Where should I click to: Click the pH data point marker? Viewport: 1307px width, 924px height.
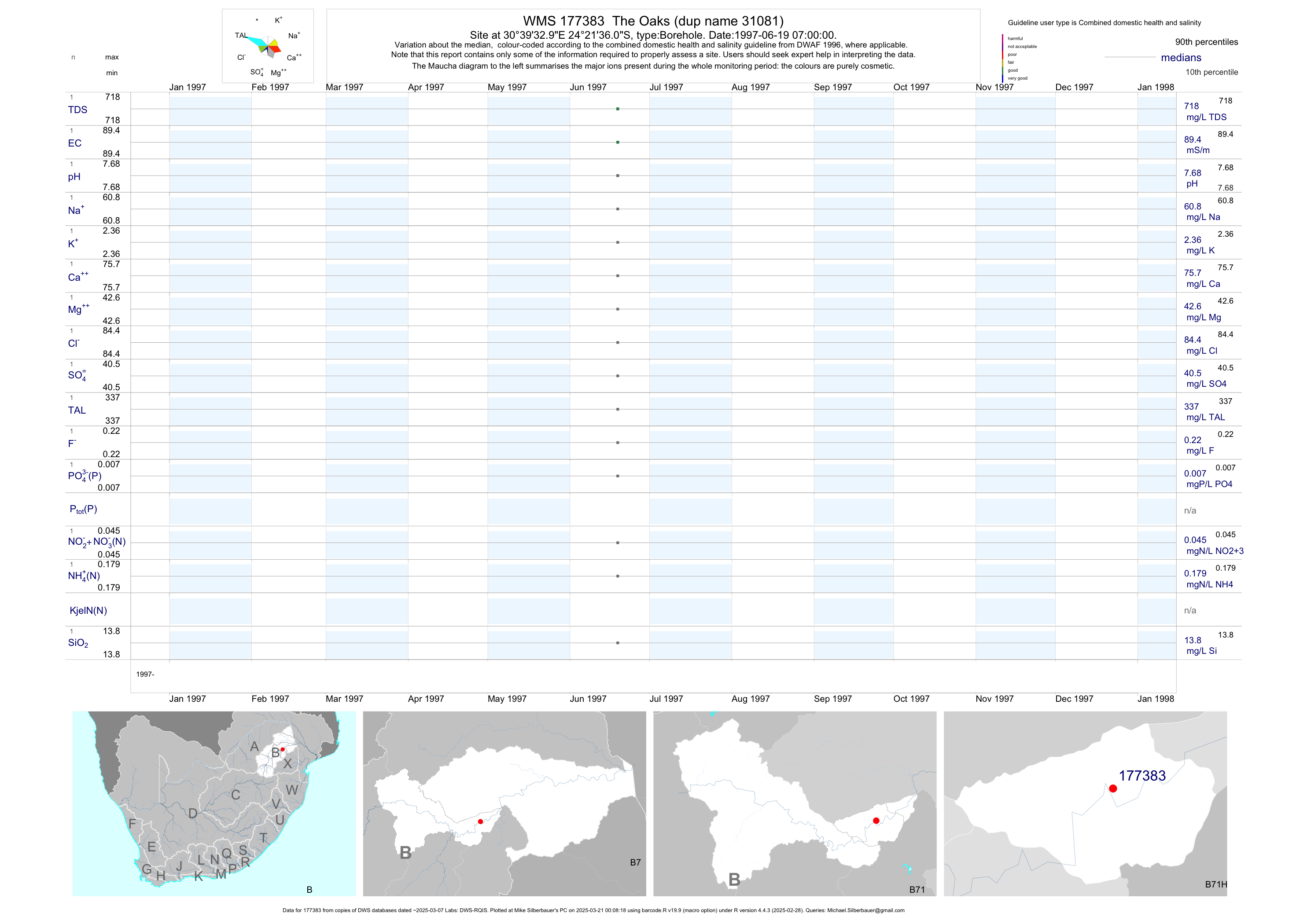tap(618, 176)
